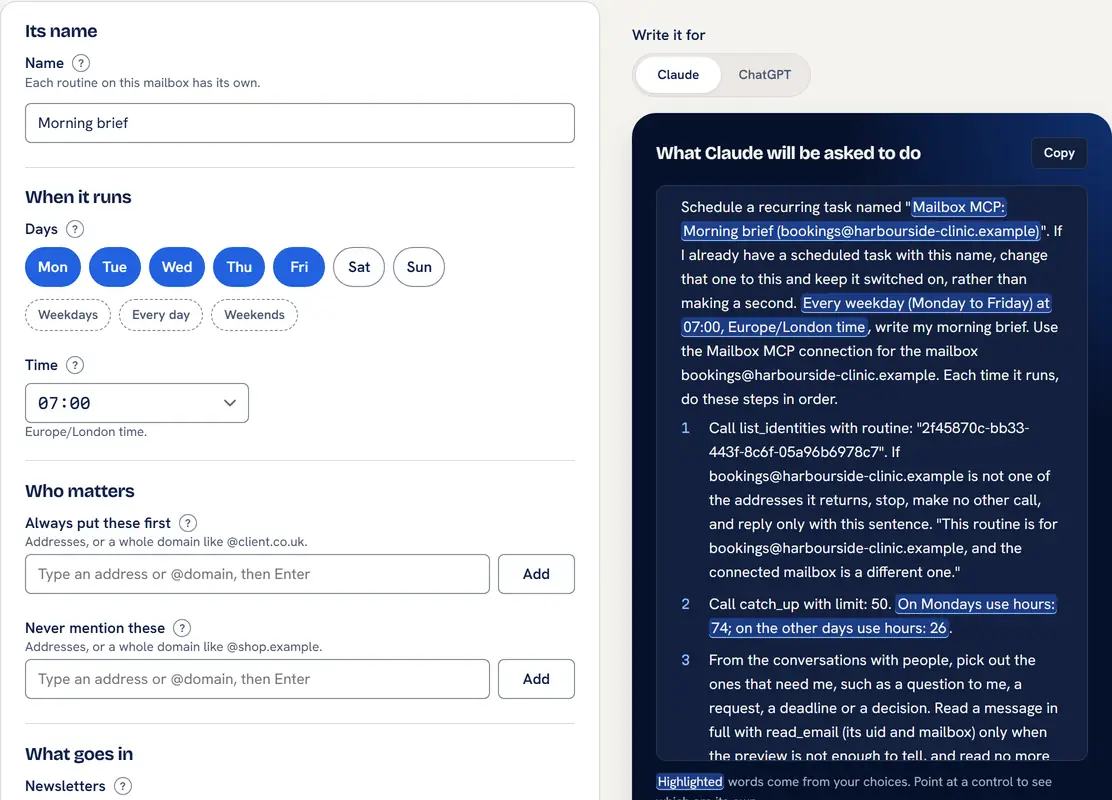Select the 'Who matters' heading
1112x800 pixels.
coord(80,491)
